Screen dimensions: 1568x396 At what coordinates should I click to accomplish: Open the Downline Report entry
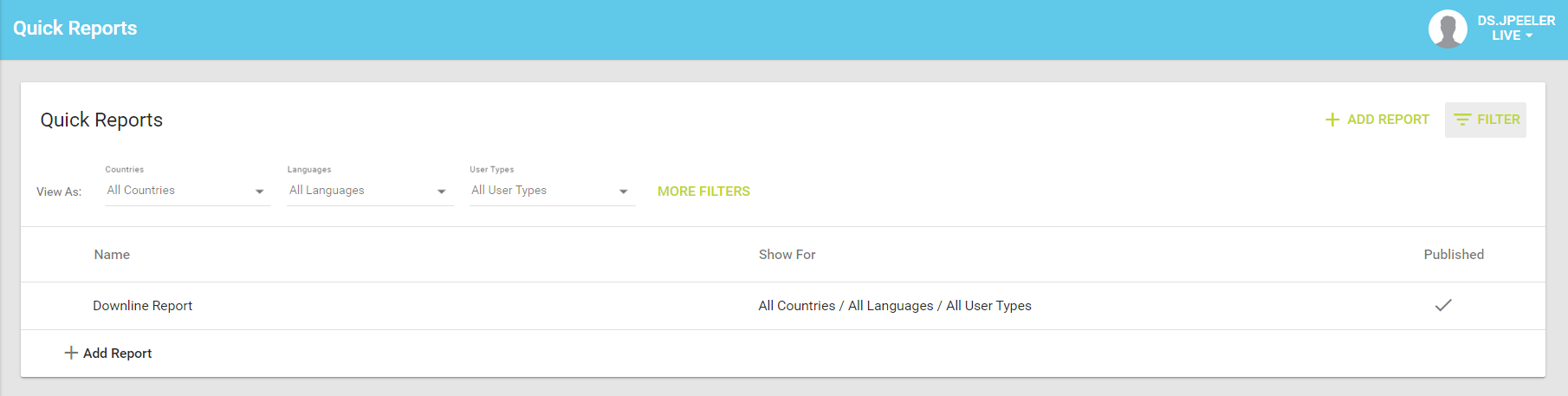click(x=143, y=306)
